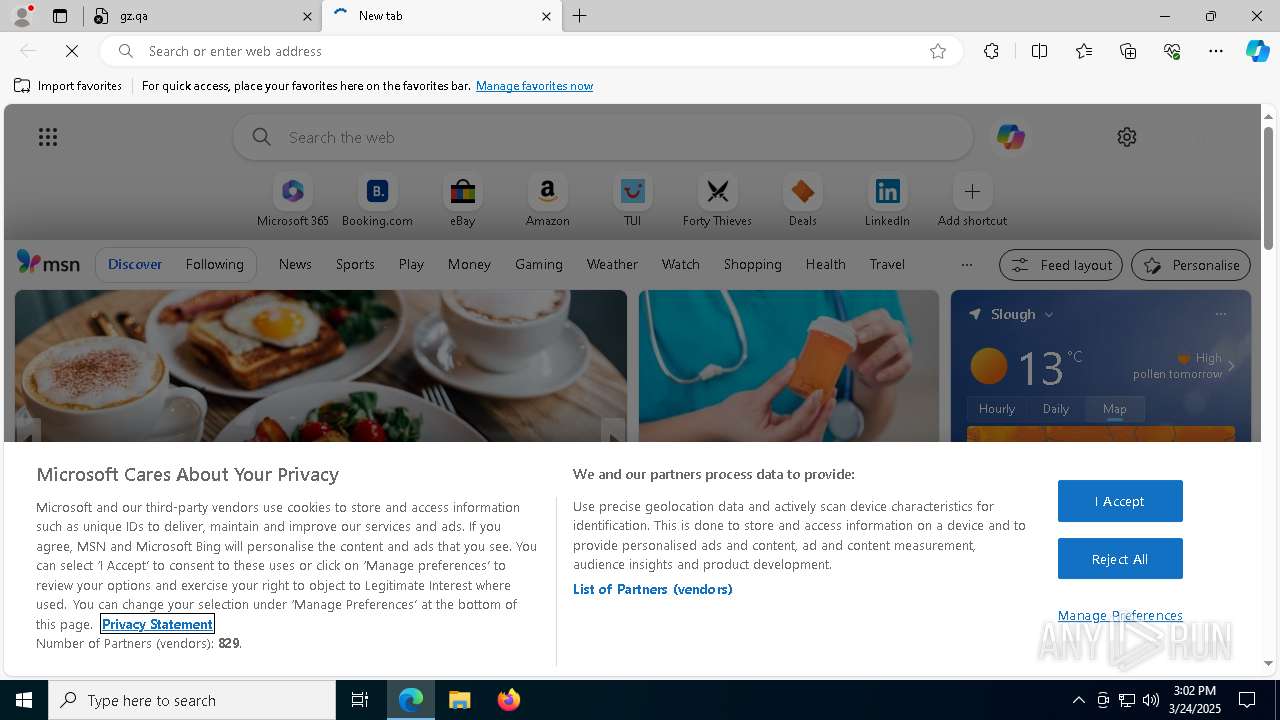Open File Explorer from the taskbar
The image size is (1280, 720).
(460, 700)
